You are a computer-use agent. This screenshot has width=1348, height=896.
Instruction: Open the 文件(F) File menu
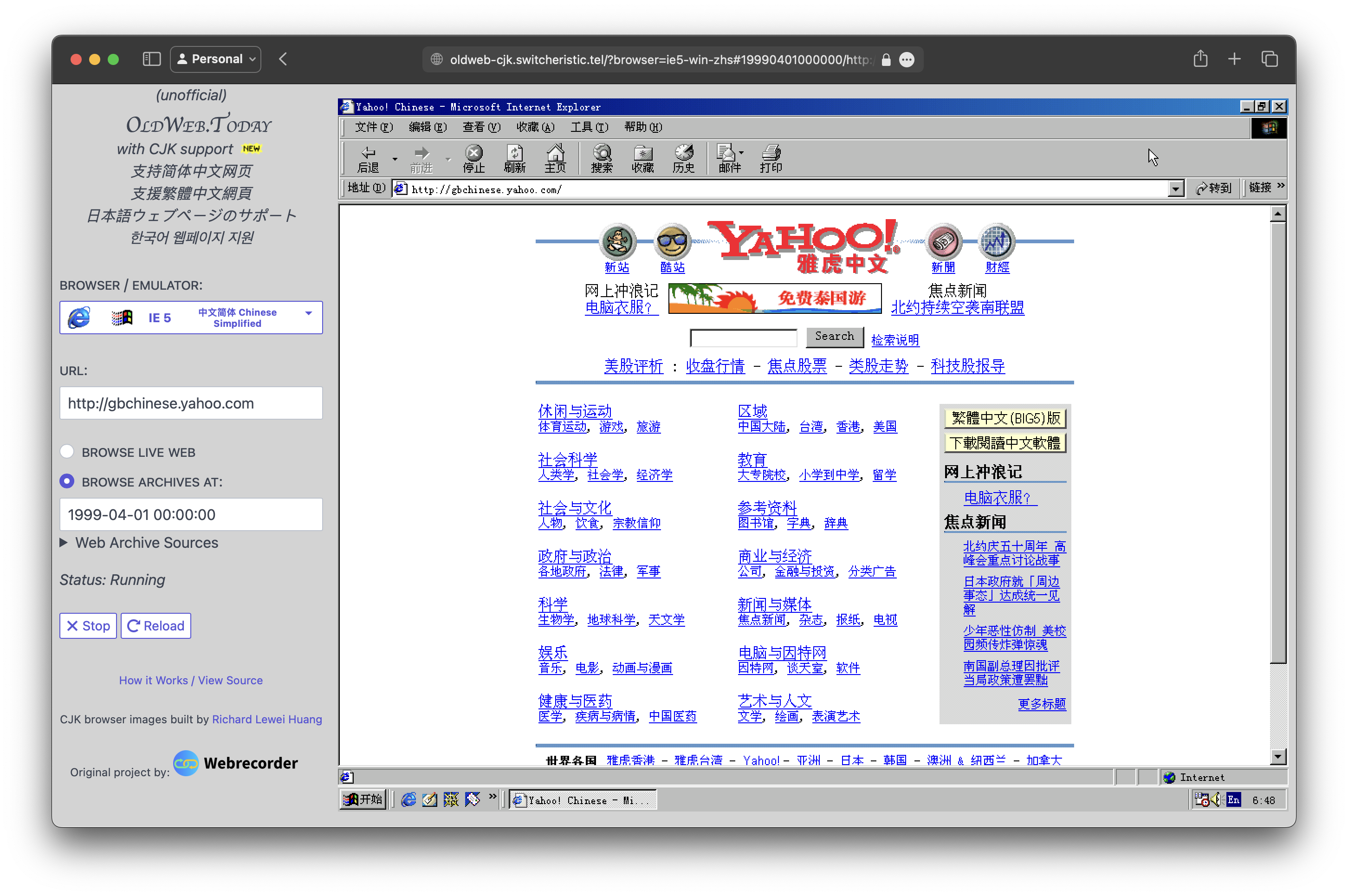374,127
